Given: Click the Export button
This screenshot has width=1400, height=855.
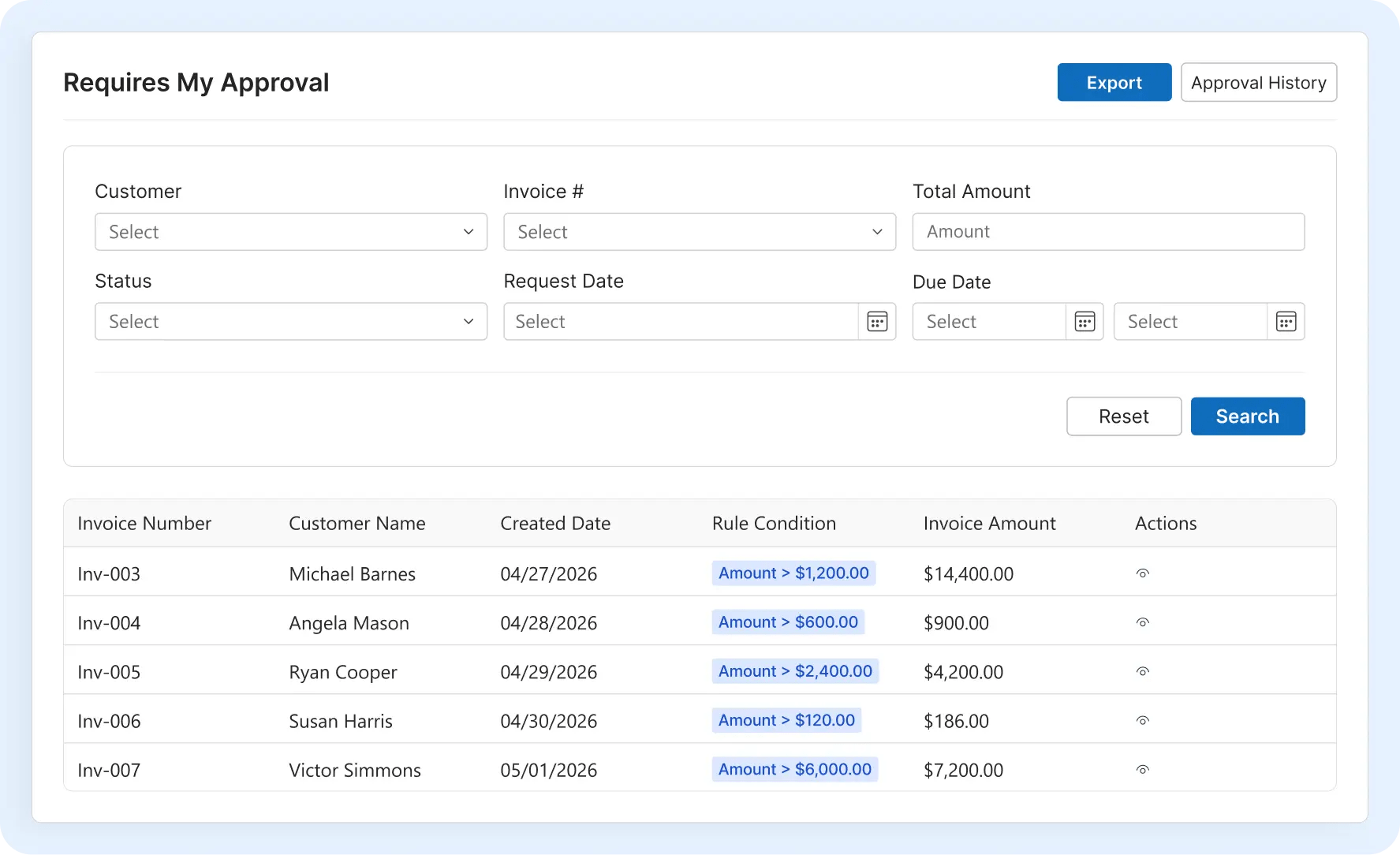Looking at the screenshot, I should pos(1114,82).
